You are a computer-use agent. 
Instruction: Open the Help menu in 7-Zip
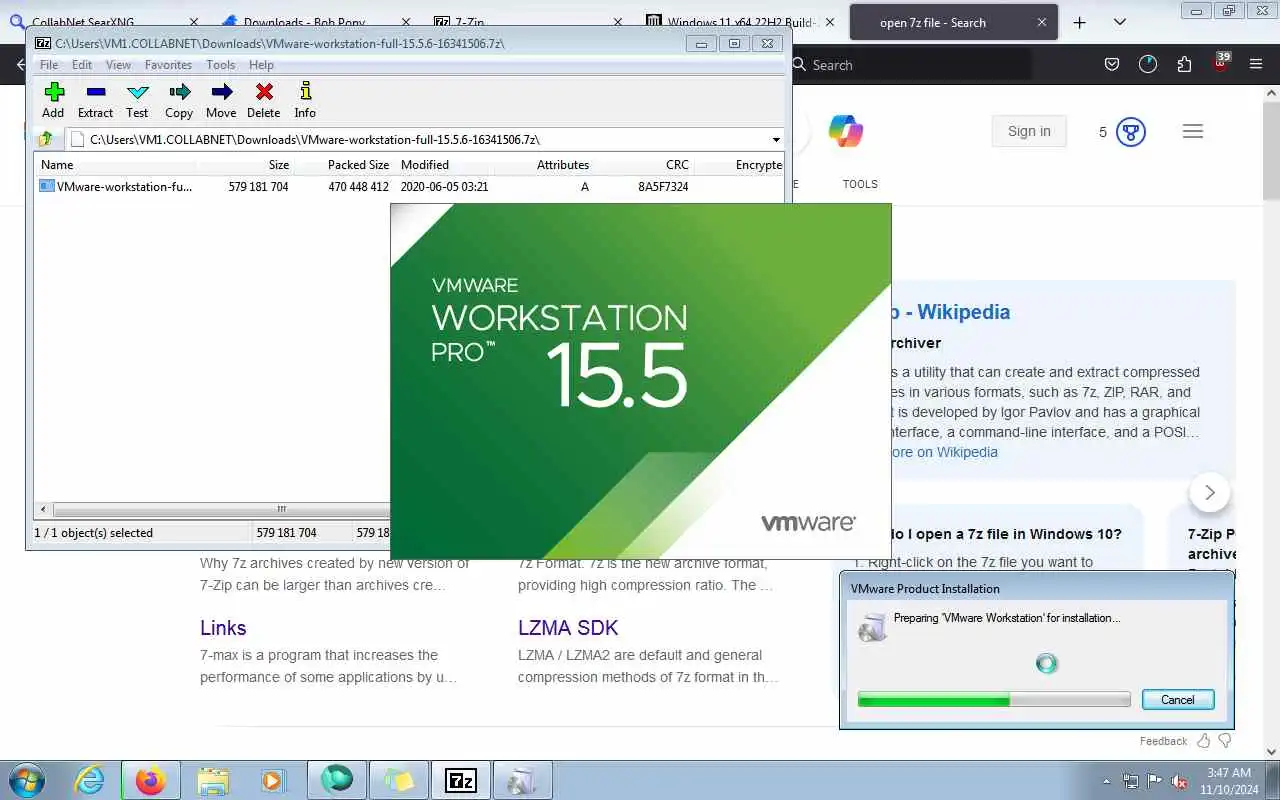coord(261,65)
